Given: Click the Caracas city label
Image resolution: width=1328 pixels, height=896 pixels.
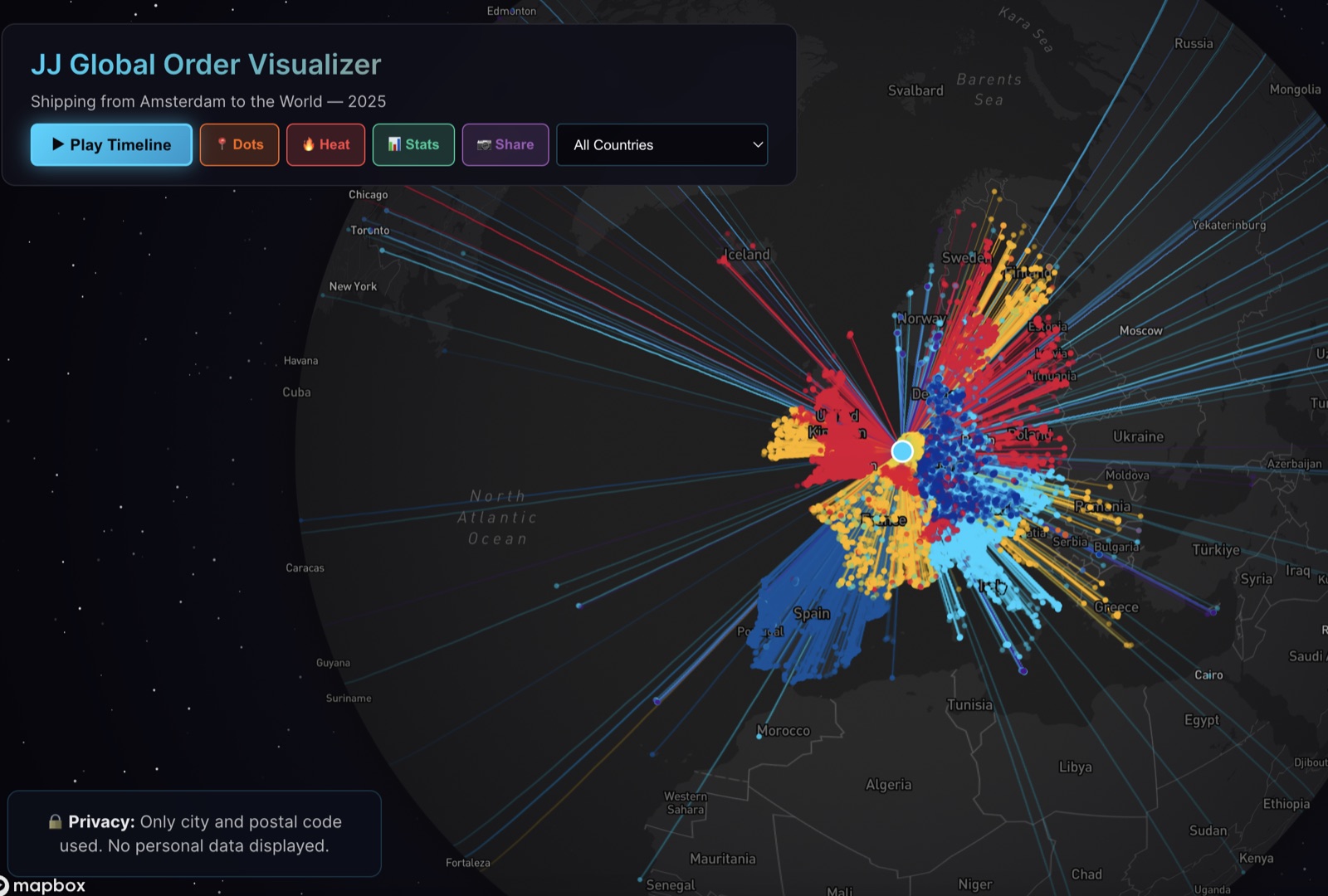Looking at the screenshot, I should pos(305,568).
